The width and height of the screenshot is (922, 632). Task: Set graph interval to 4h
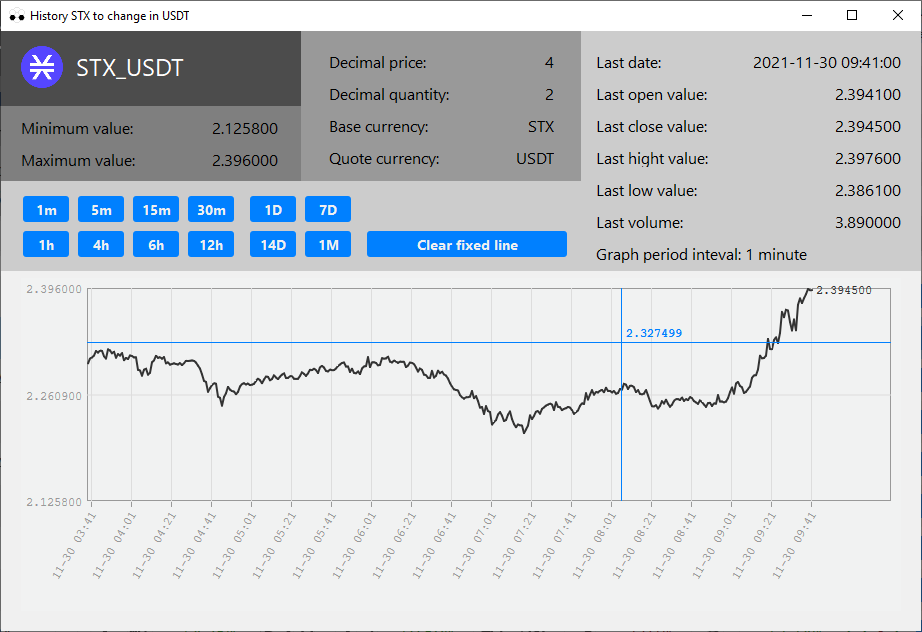click(101, 244)
